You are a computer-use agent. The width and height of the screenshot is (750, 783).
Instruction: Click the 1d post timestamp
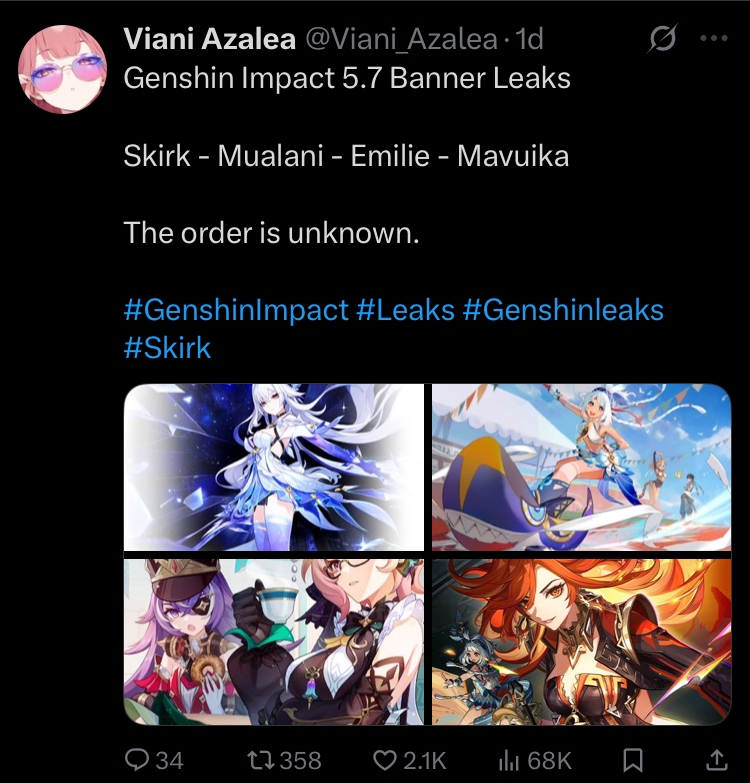click(529, 39)
